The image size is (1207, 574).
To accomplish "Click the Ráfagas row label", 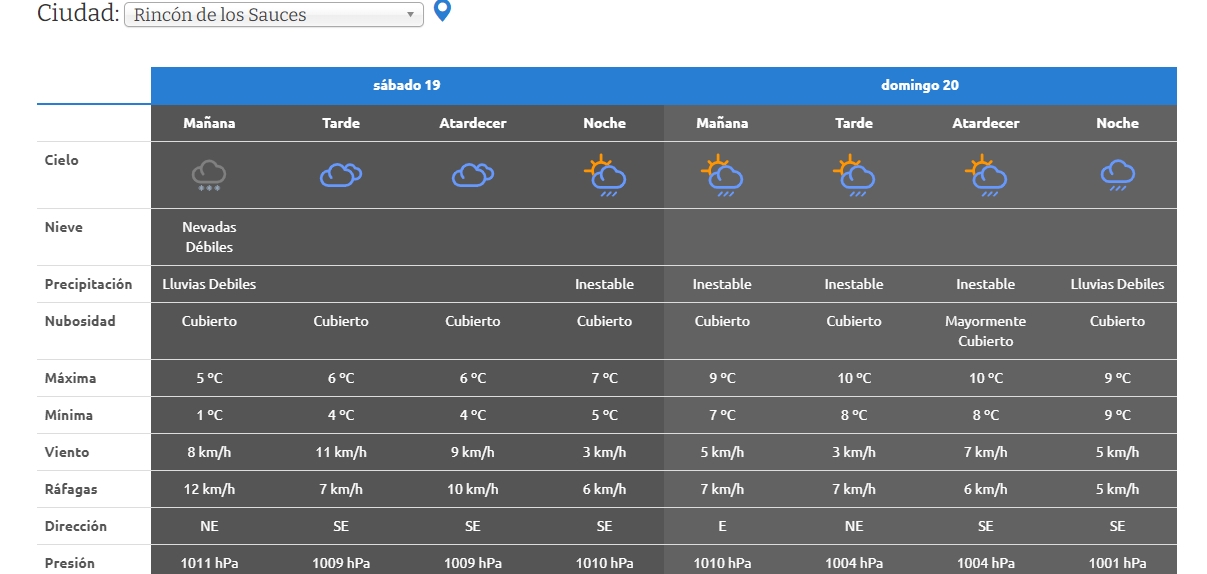I will click(71, 489).
